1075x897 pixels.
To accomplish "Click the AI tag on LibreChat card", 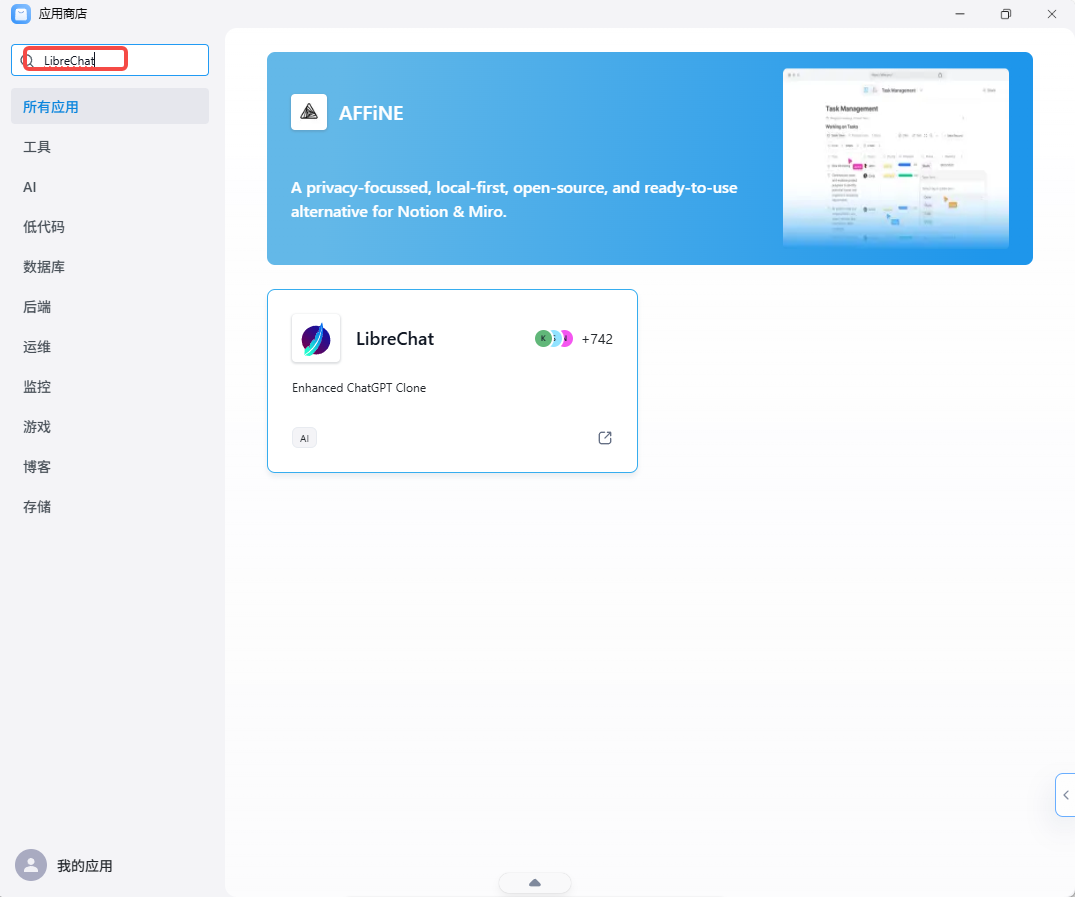I will tap(304, 438).
